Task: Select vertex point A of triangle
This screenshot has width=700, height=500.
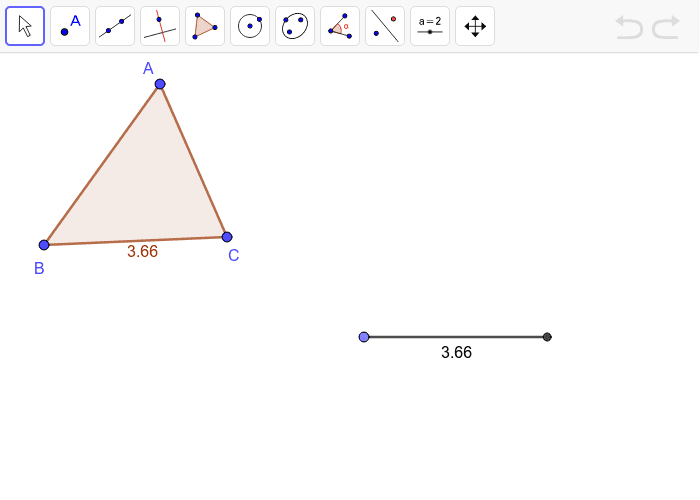Action: click(160, 84)
